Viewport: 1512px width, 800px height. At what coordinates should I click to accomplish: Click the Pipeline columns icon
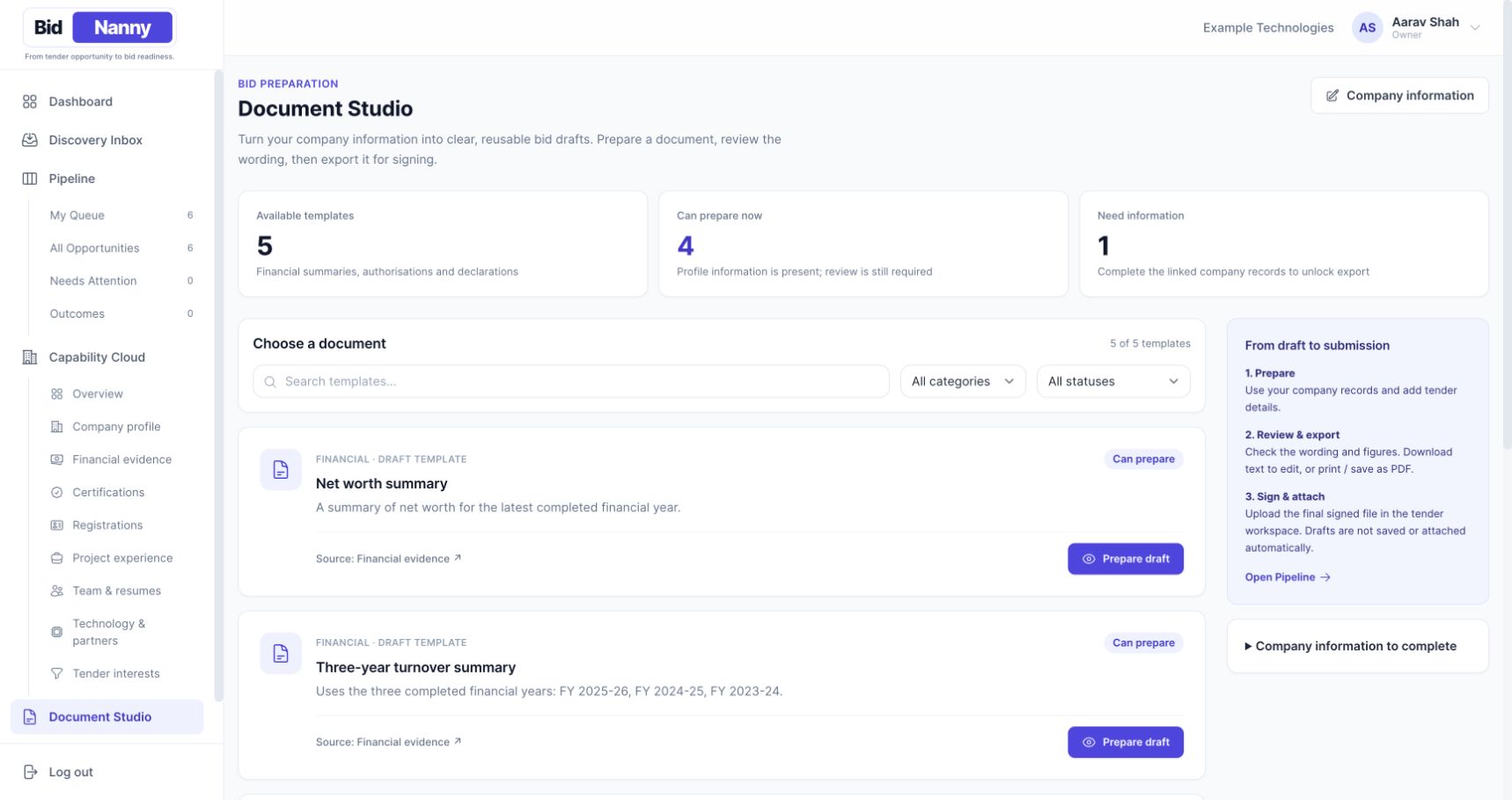tap(30, 179)
